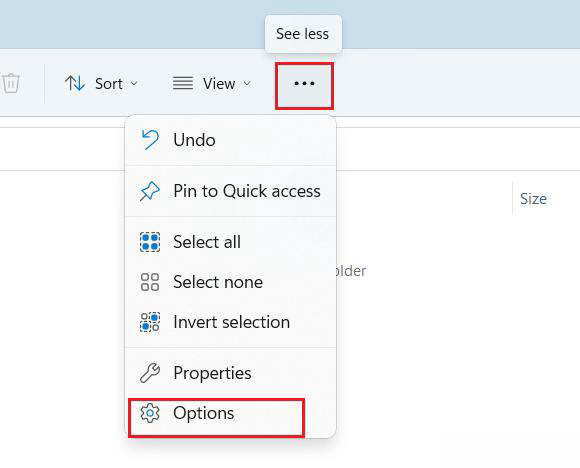This screenshot has width=580, height=468.
Task: Click the Undo curved arrow icon
Action: tap(150, 139)
